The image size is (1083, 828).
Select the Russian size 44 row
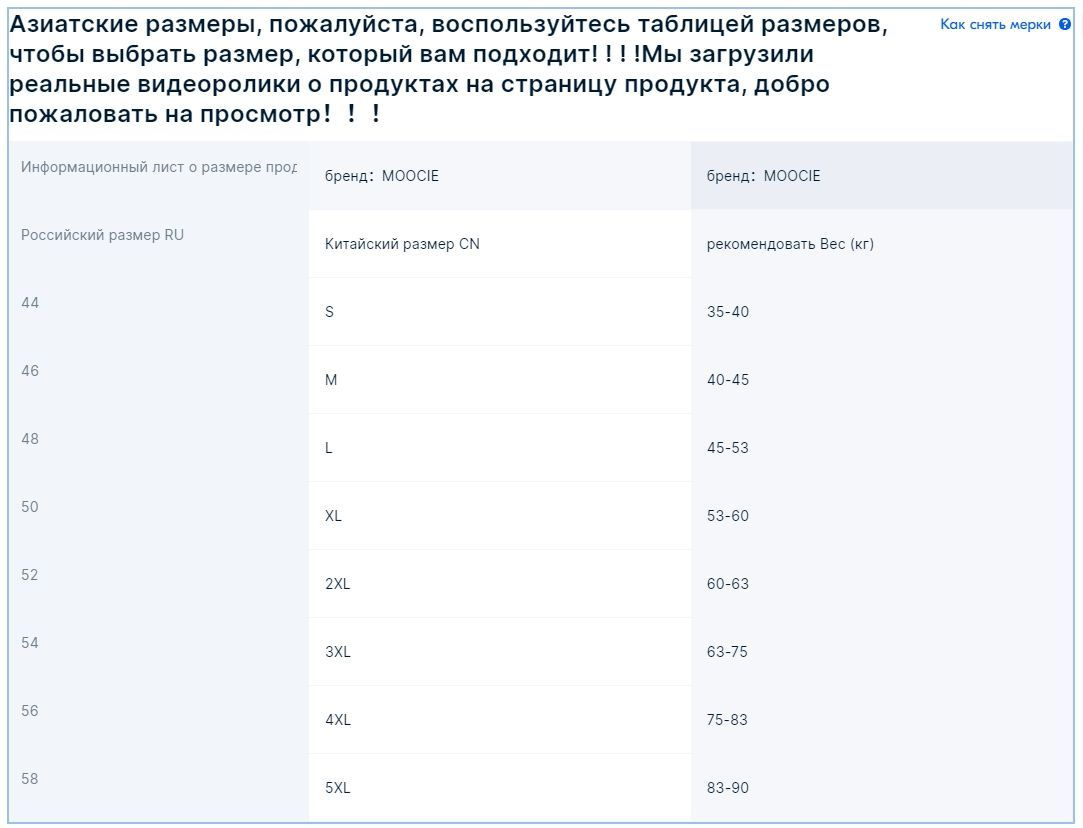(541, 311)
